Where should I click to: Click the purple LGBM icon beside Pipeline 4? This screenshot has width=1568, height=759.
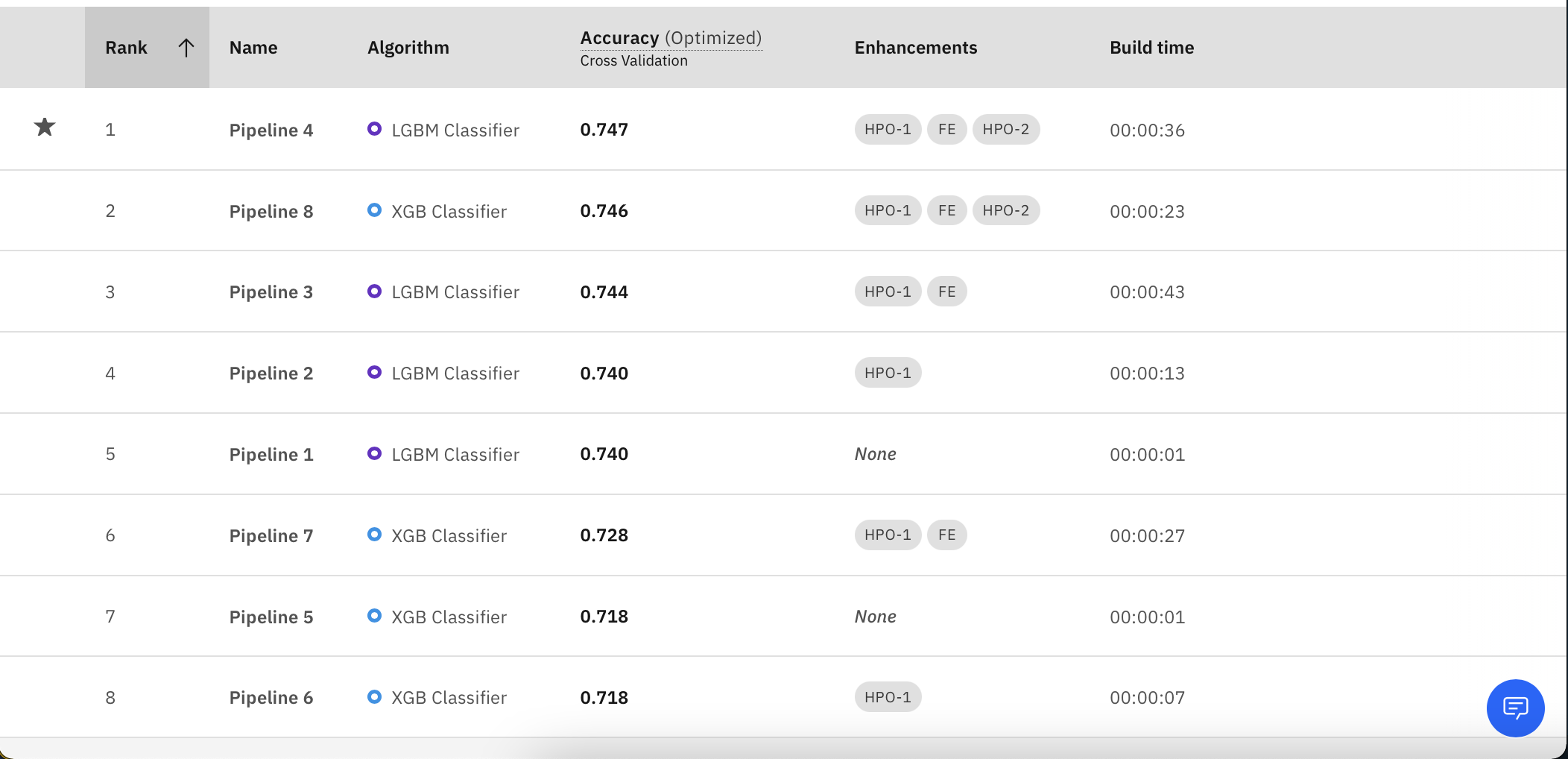click(376, 129)
